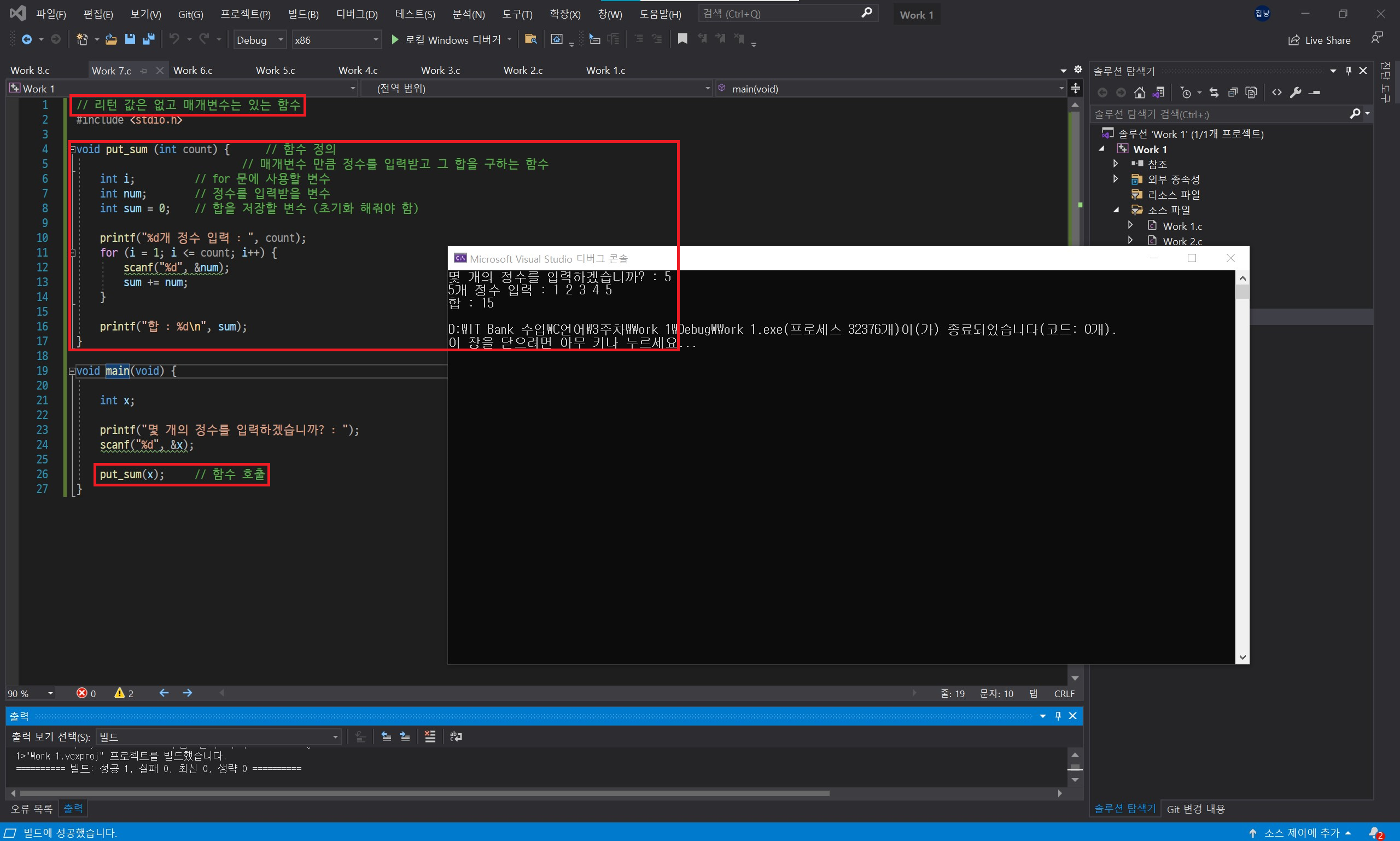The height and width of the screenshot is (841, 1400).
Task: Click the View Code icon in Solution Explorer
Action: point(1276,92)
